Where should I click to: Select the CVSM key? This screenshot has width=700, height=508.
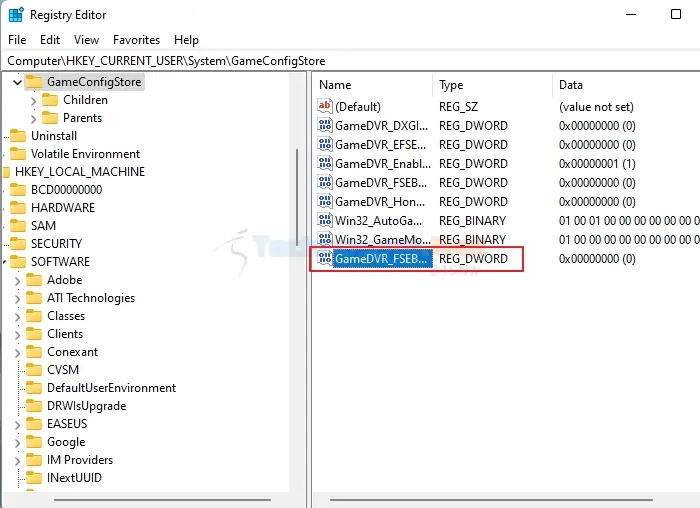pos(63,370)
